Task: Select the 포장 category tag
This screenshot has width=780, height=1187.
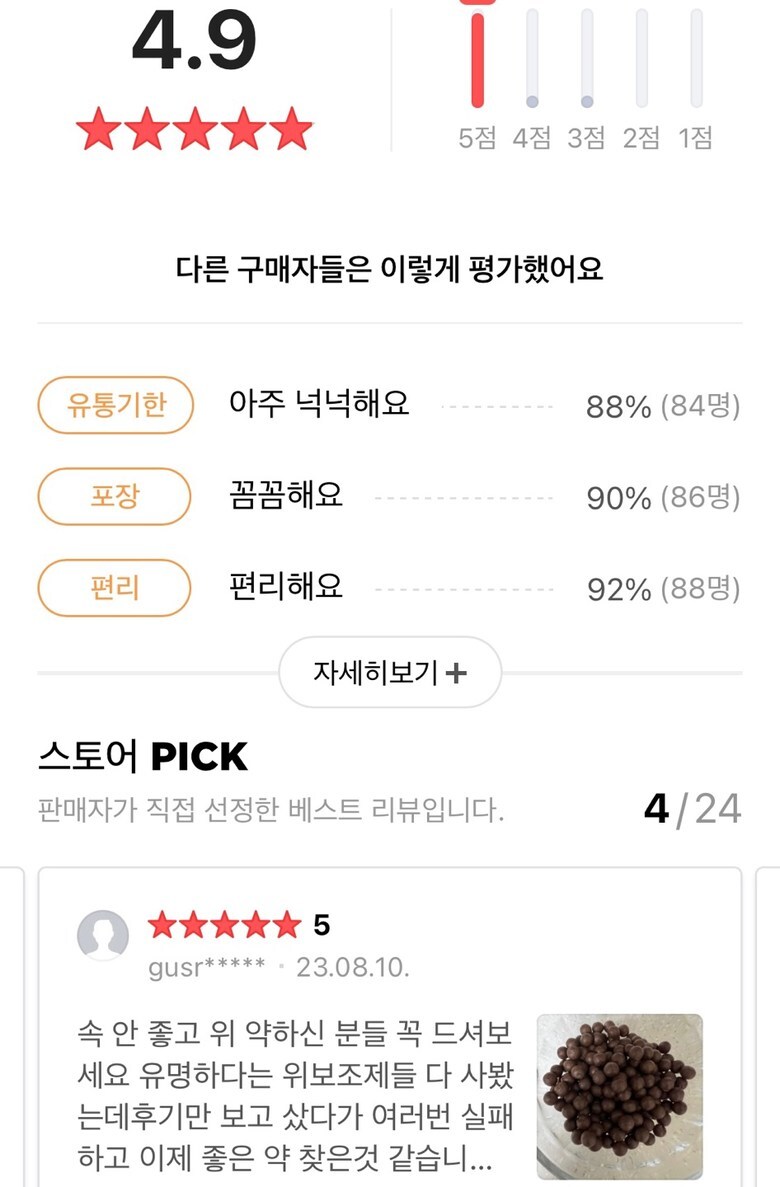Action: point(114,496)
